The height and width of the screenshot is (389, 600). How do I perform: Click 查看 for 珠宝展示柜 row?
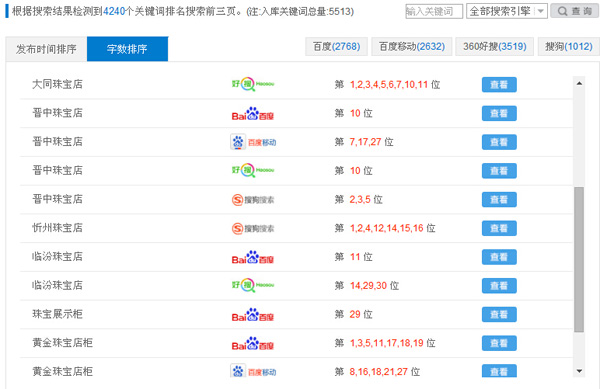coord(499,314)
